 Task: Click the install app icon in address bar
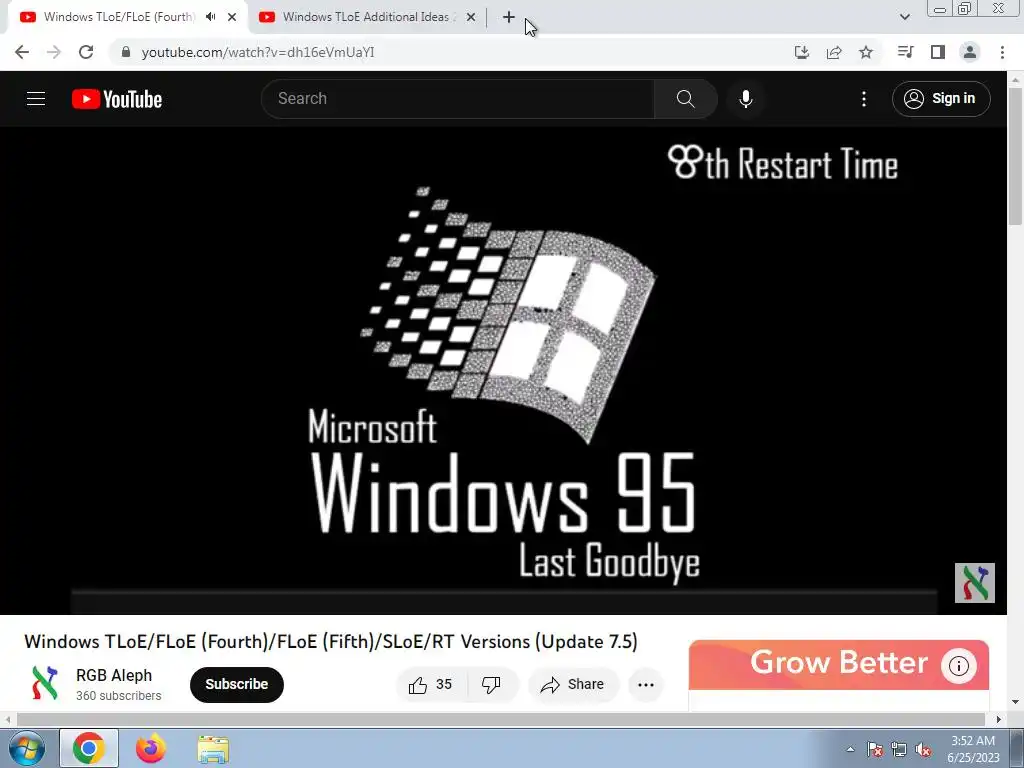[x=801, y=52]
